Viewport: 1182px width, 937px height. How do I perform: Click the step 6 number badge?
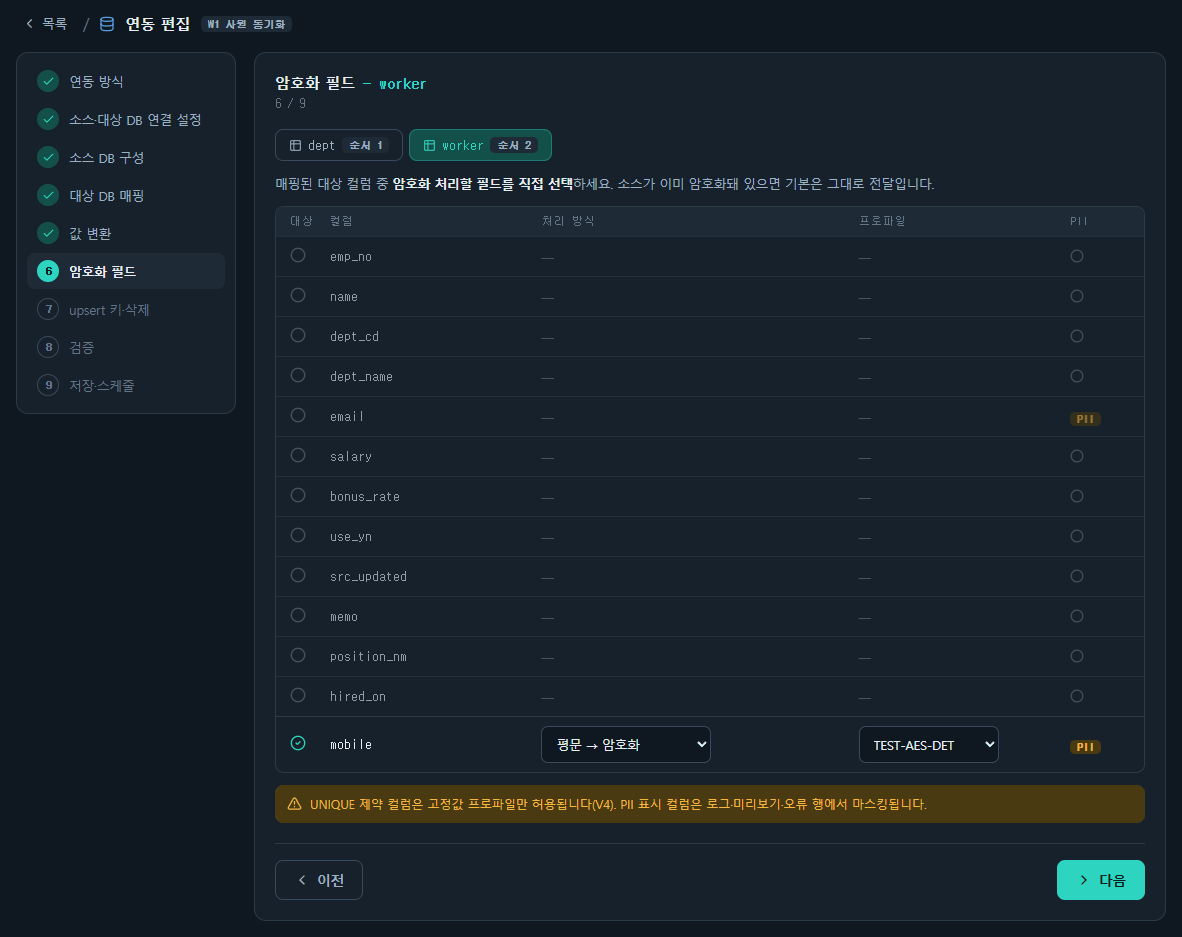point(48,271)
